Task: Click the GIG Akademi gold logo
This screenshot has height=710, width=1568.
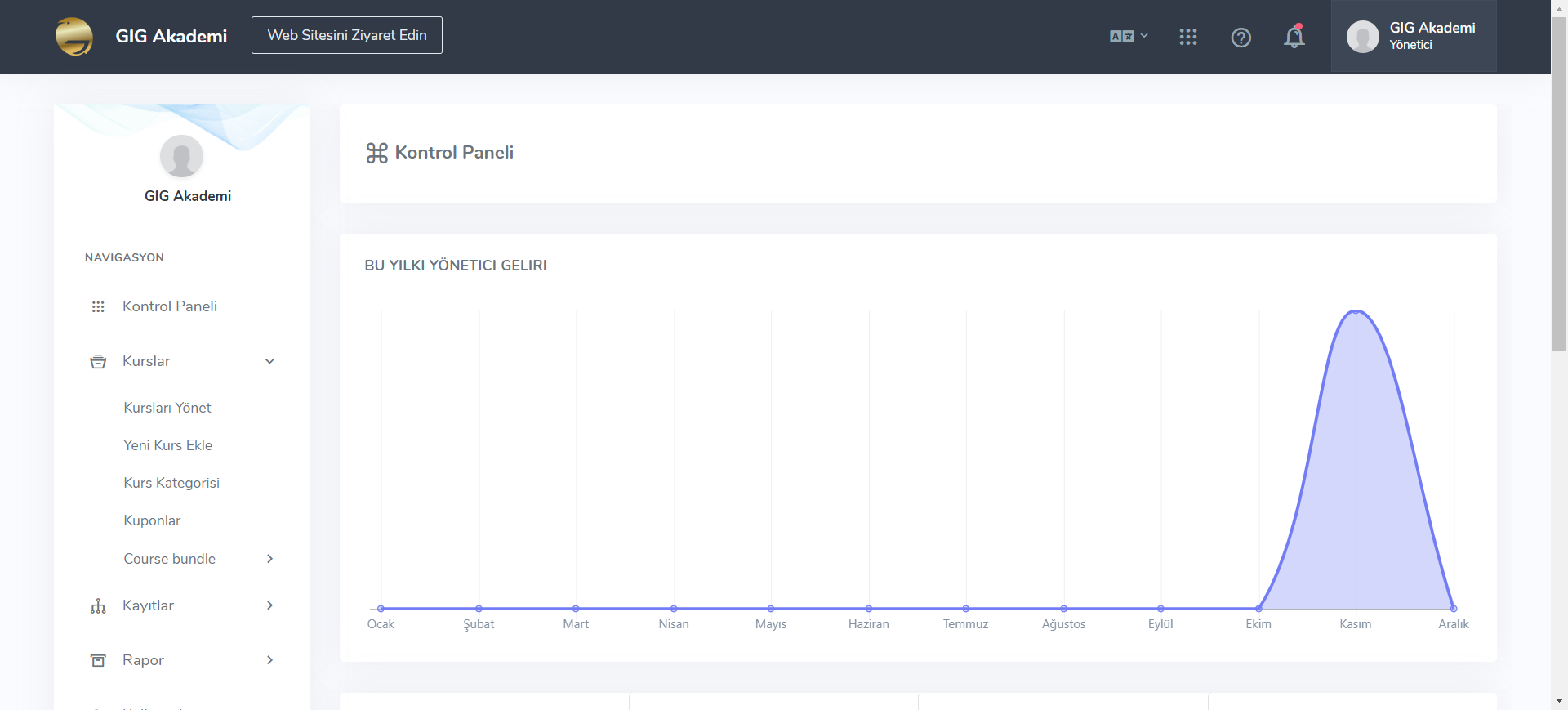Action: [x=74, y=37]
